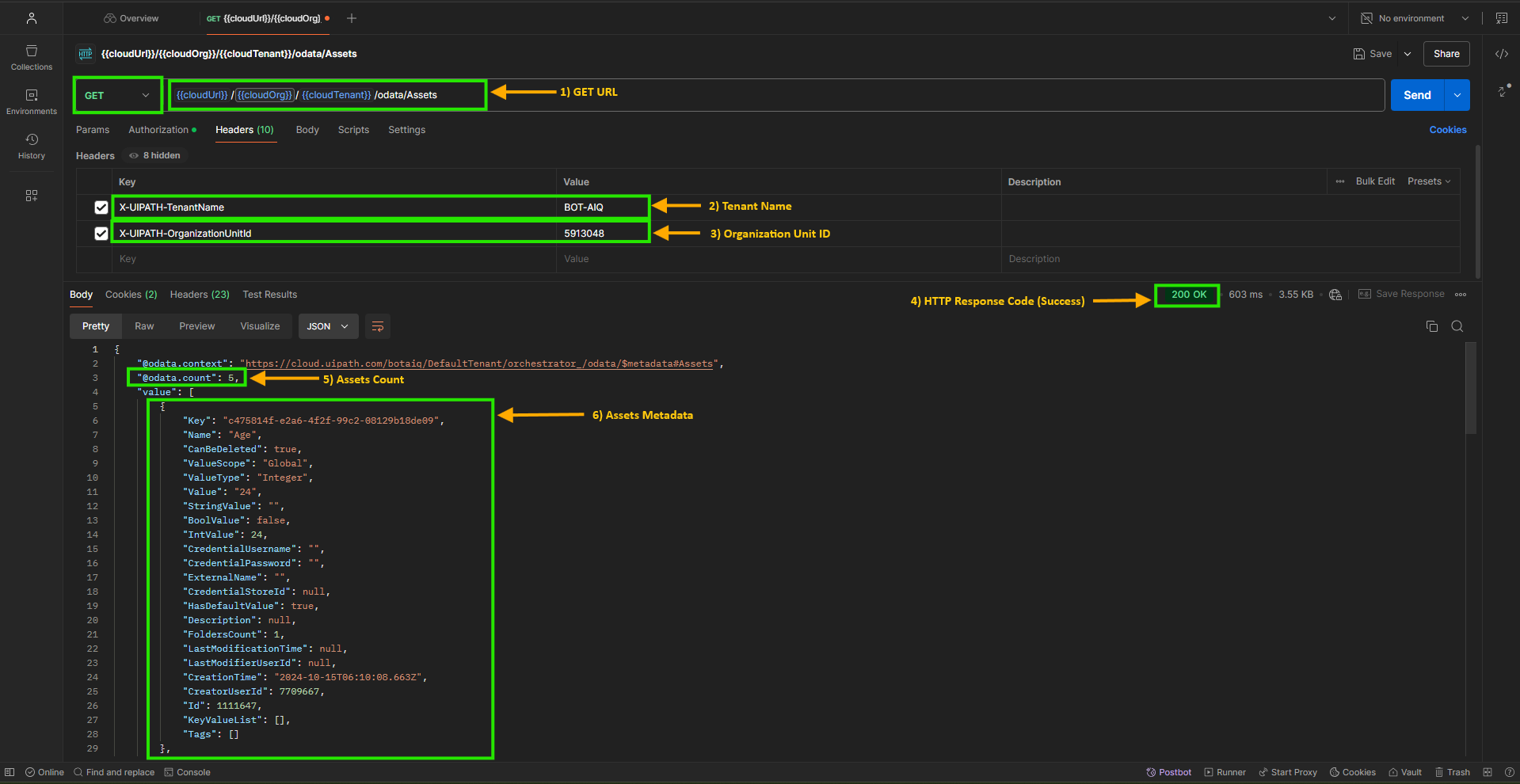Open the No environment selector
1520x784 pixels.
pyautogui.click(x=1415, y=18)
